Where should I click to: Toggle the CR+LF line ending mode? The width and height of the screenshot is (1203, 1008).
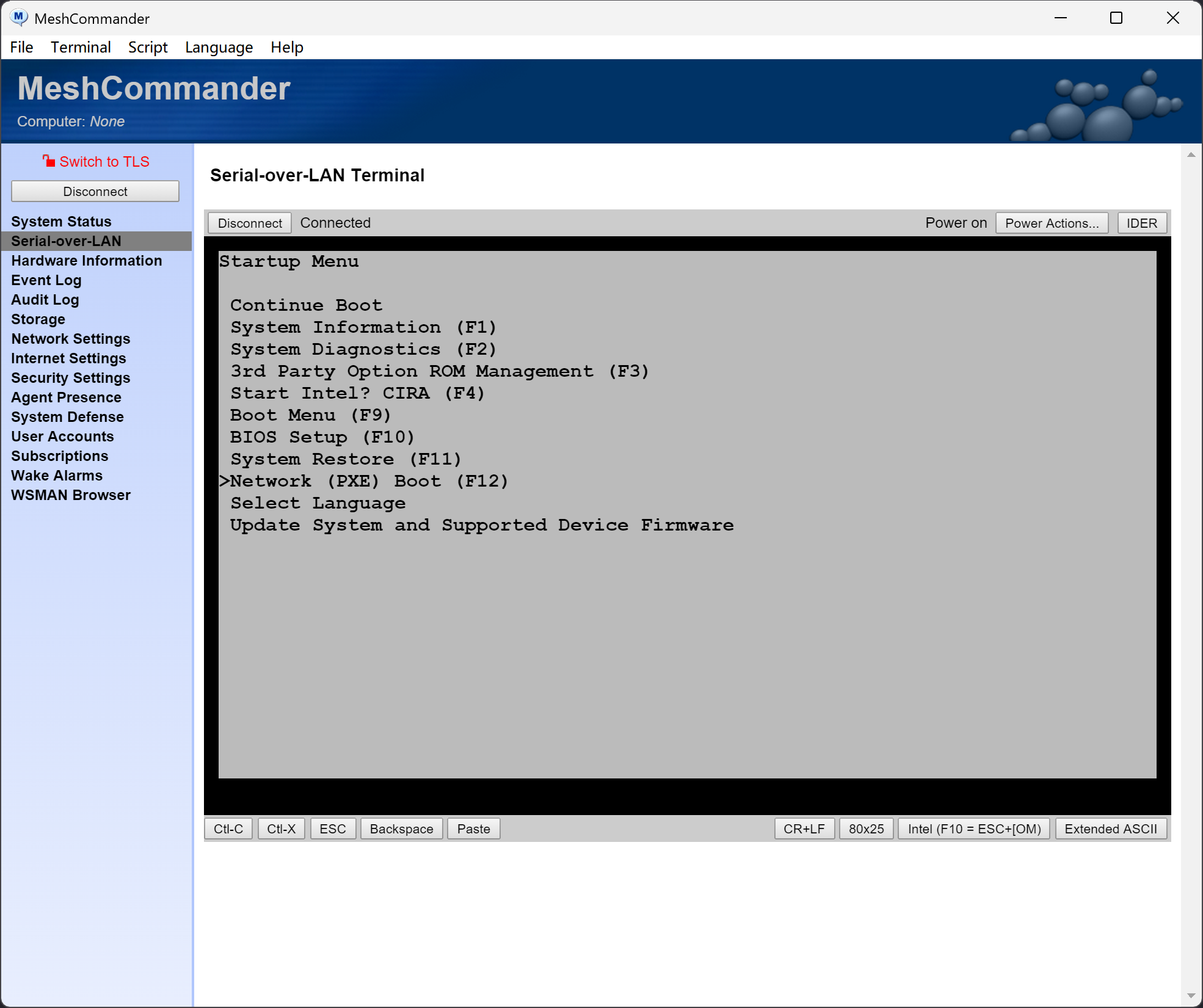click(x=804, y=829)
